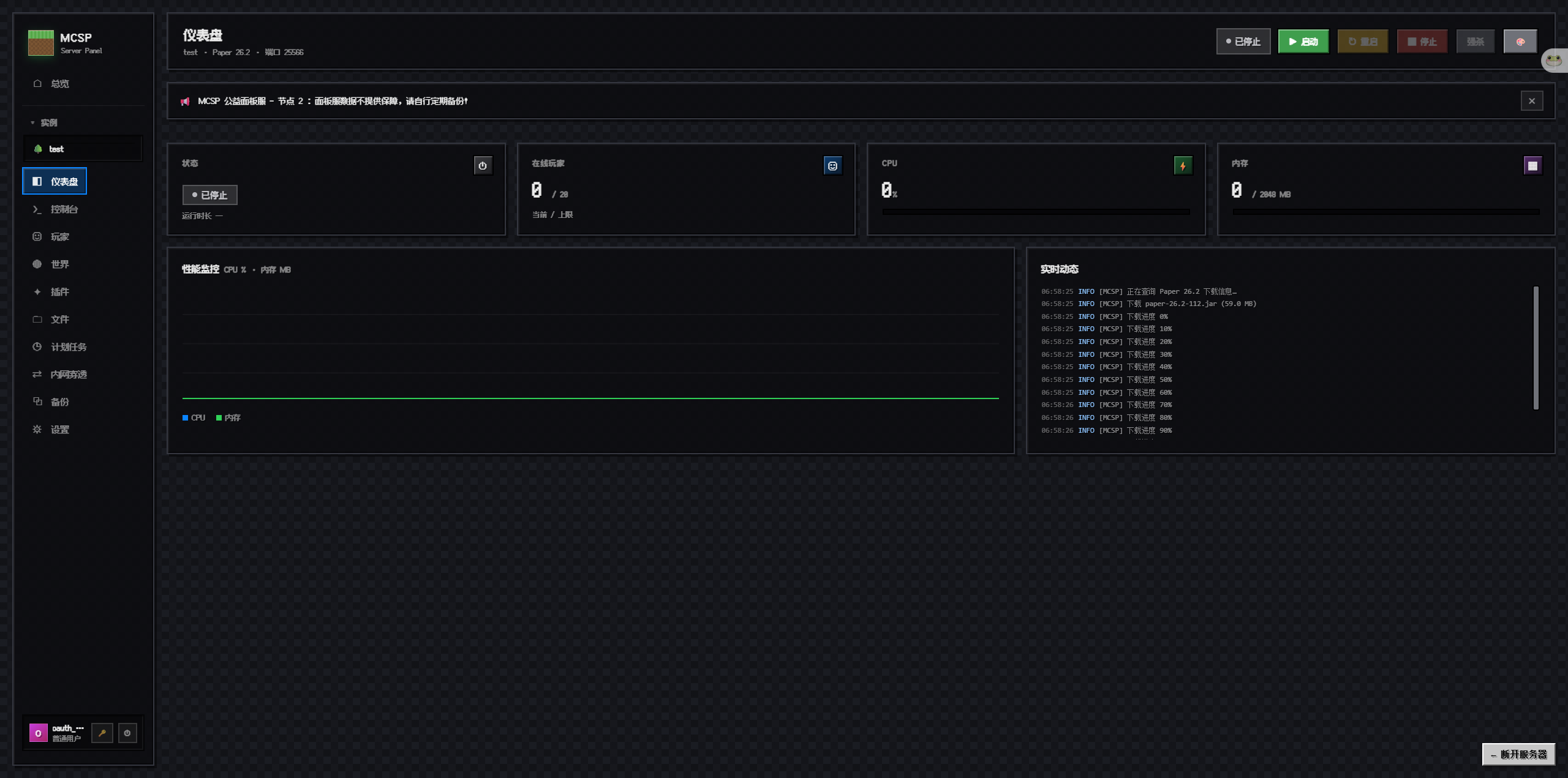Click the lightning icon in CPU card

1183,165
